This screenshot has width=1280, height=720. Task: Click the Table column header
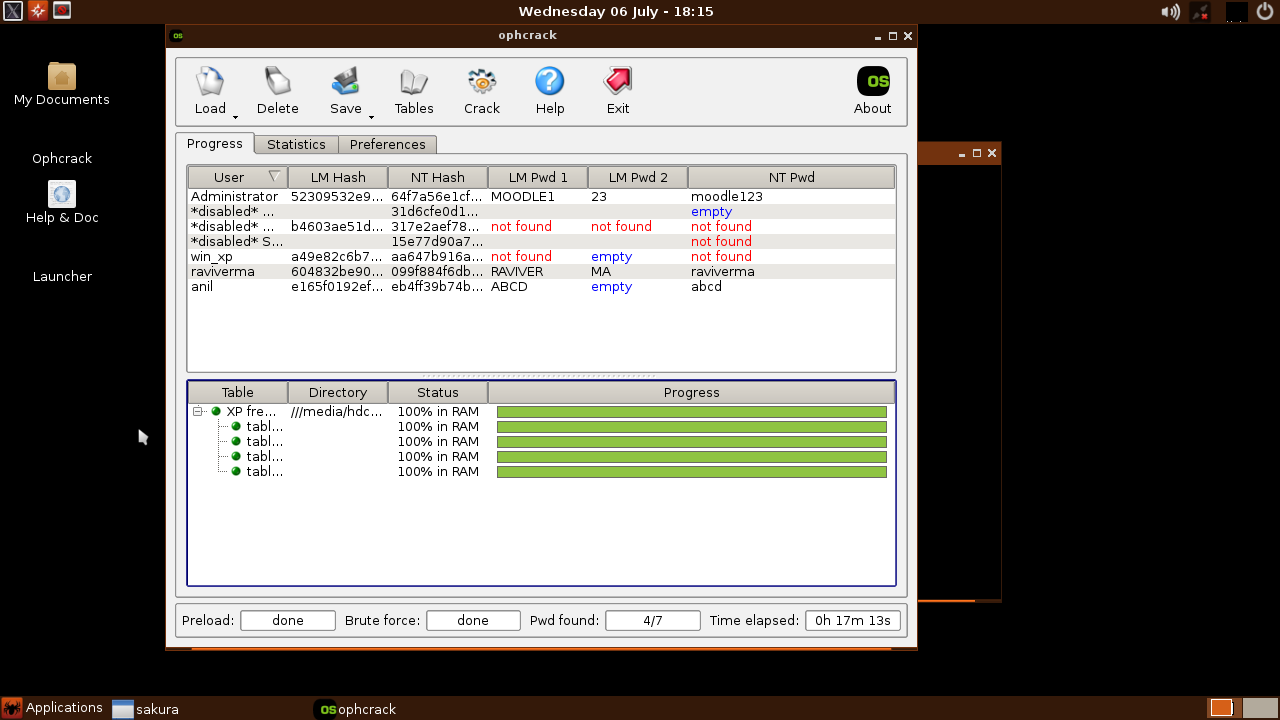pos(238,392)
